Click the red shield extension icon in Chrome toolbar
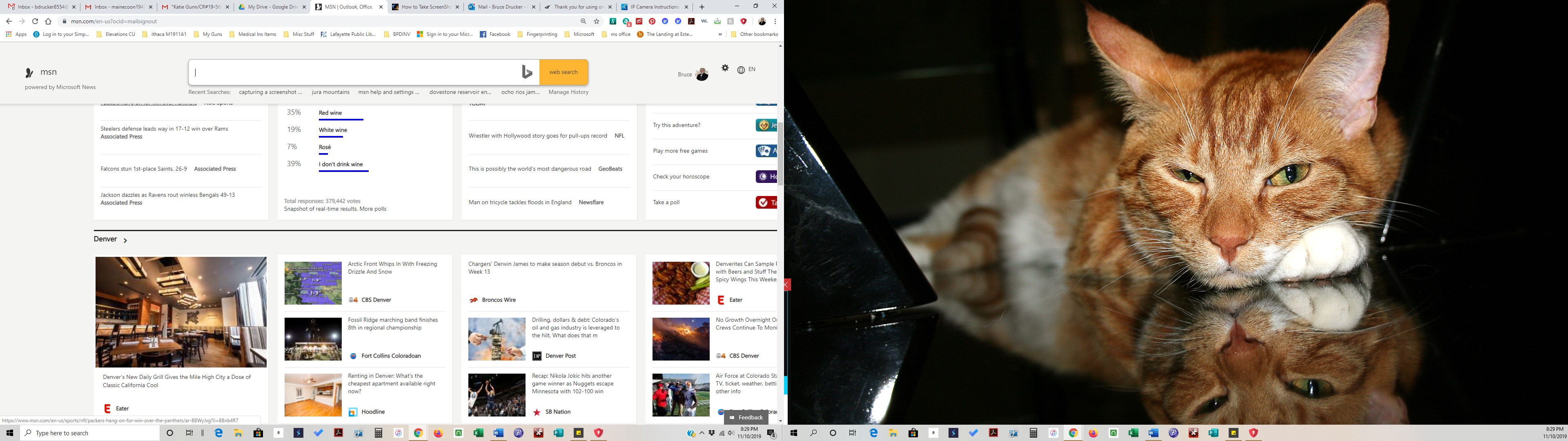The image size is (1568, 441). (x=744, y=21)
